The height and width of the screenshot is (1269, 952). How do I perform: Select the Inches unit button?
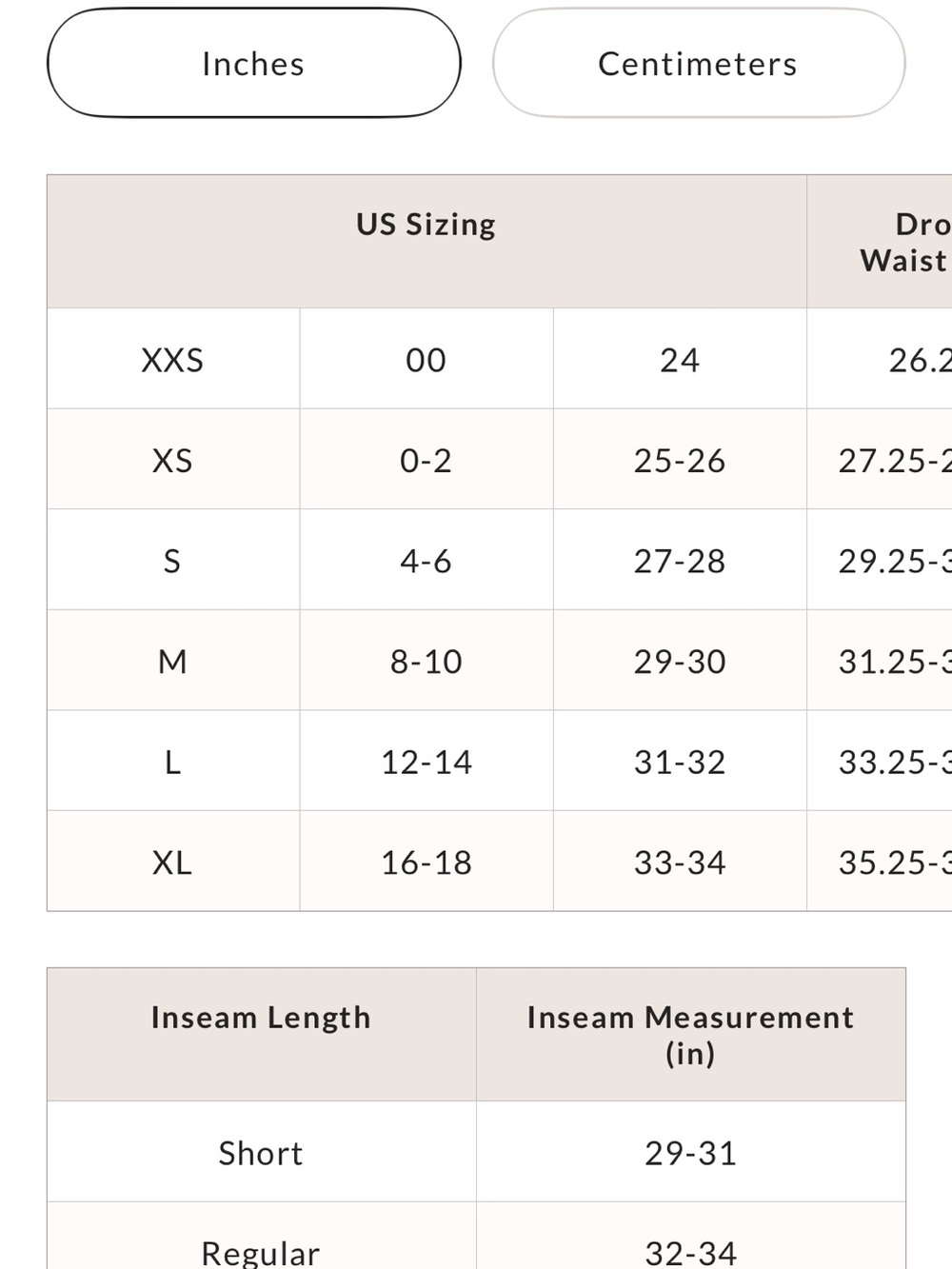[253, 64]
